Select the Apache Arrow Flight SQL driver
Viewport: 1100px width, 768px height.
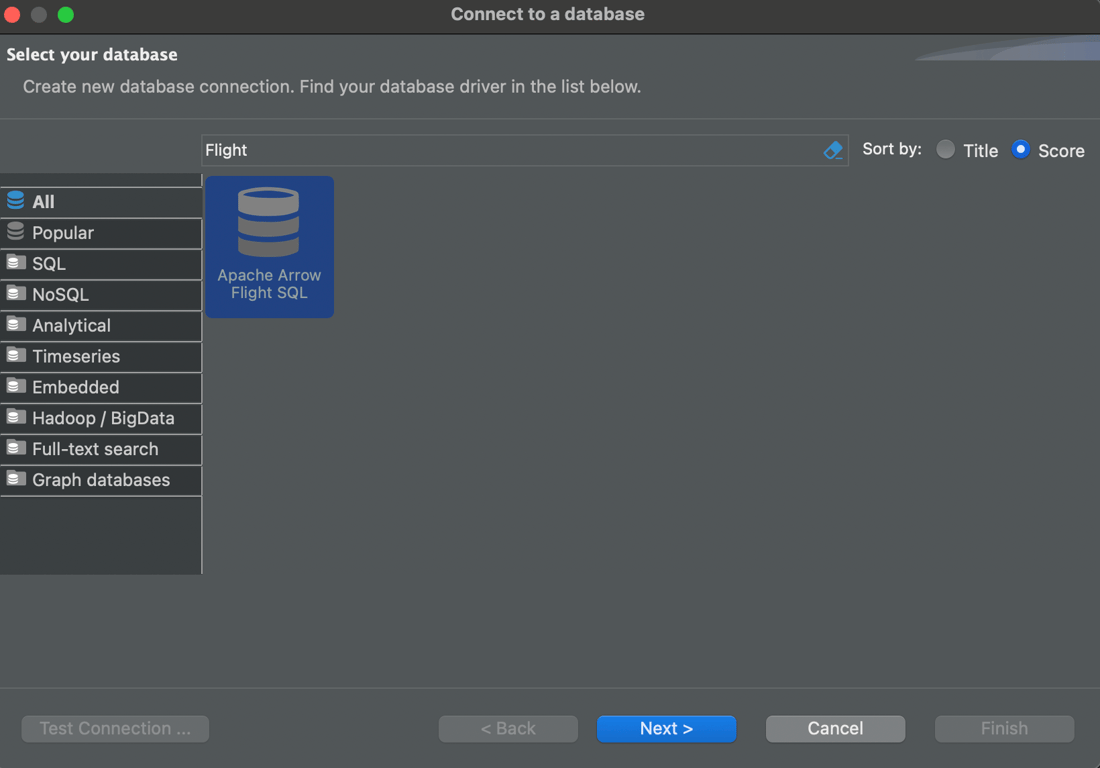point(269,247)
